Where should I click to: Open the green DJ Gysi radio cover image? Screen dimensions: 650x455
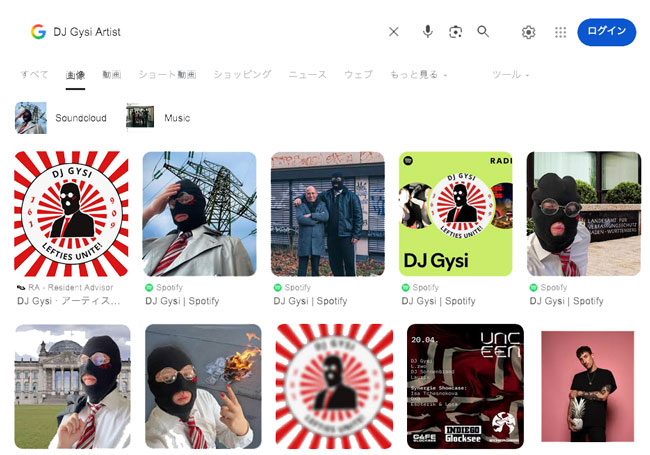click(x=456, y=214)
